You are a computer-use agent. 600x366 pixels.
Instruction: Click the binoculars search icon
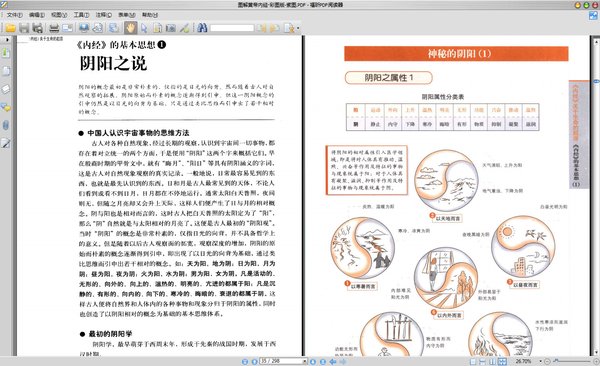point(202,28)
